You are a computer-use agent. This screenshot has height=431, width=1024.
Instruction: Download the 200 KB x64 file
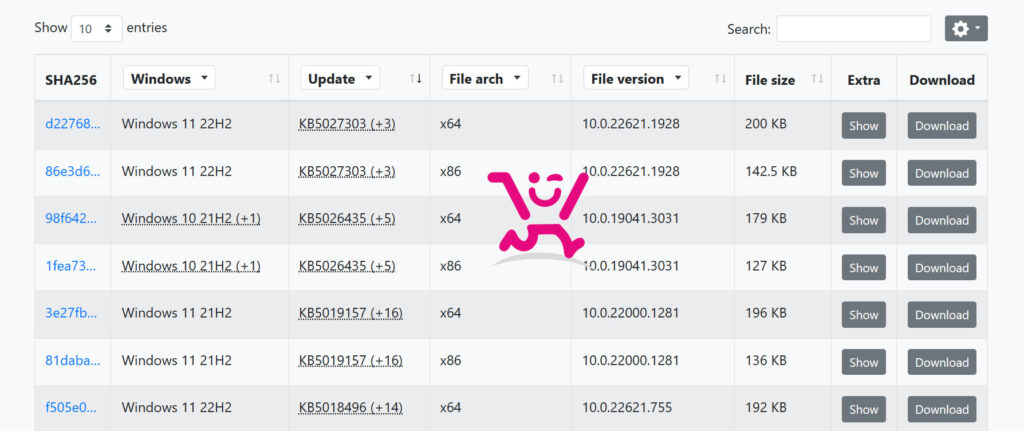coord(942,125)
